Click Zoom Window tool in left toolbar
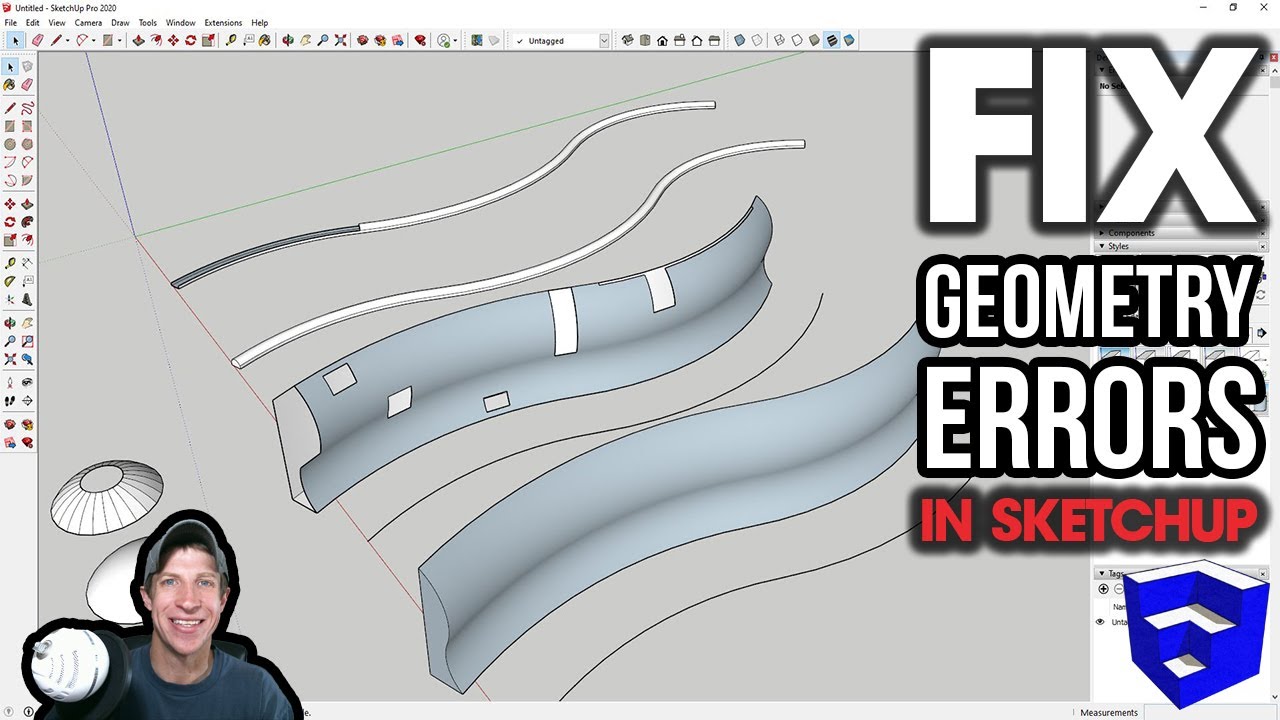This screenshot has height=720, width=1280. pyautogui.click(x=27, y=341)
